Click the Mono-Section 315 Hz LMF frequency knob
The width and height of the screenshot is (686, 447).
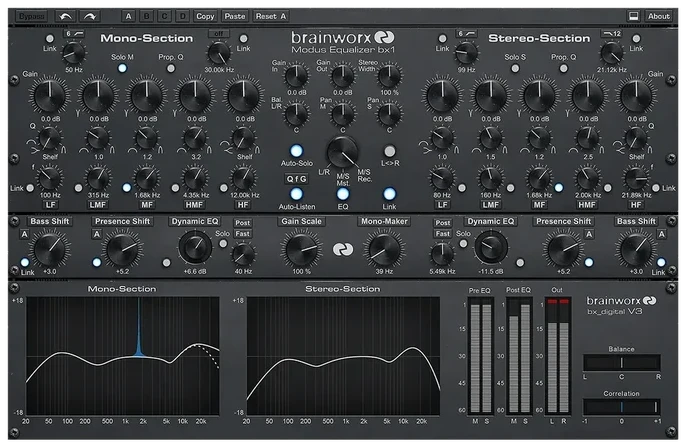(x=98, y=178)
